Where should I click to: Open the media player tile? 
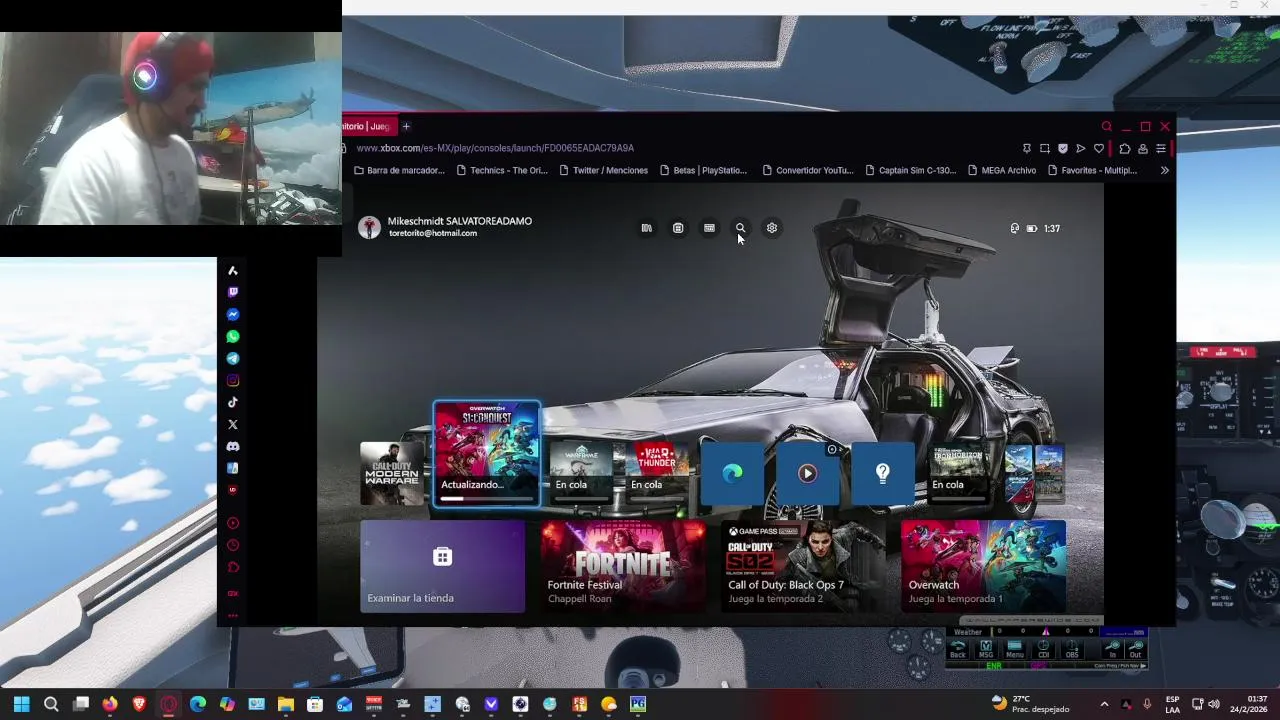(807, 473)
